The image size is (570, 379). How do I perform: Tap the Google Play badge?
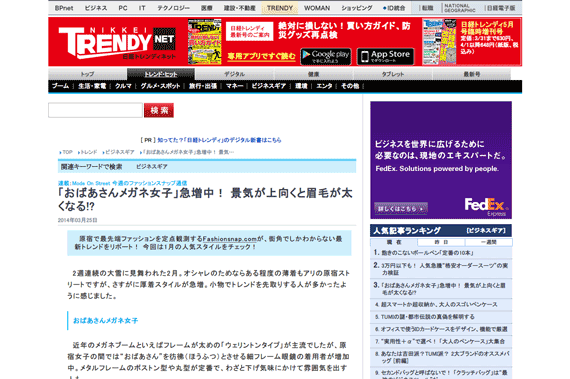pyautogui.click(x=326, y=56)
